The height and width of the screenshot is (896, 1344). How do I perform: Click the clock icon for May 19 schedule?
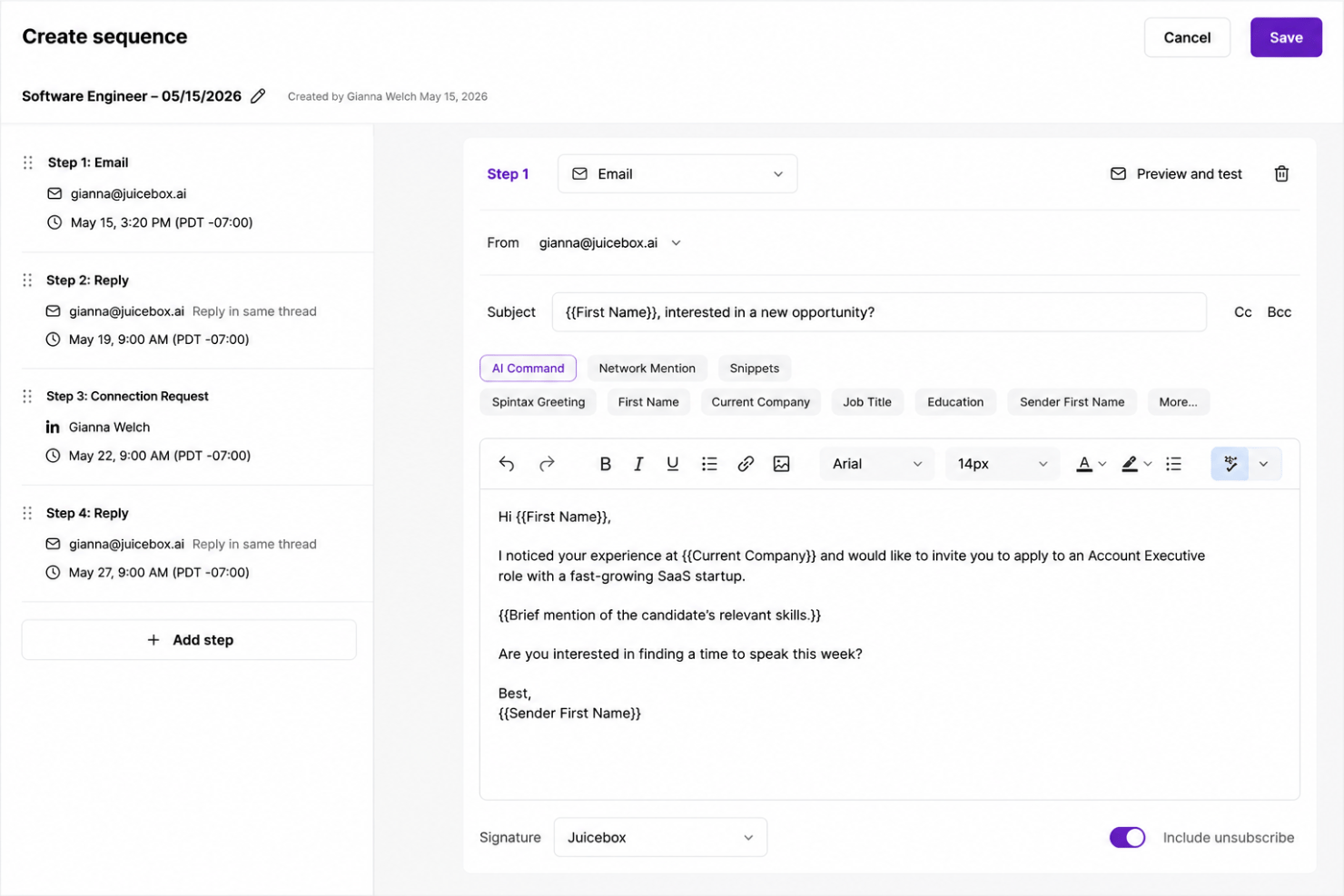(53, 340)
